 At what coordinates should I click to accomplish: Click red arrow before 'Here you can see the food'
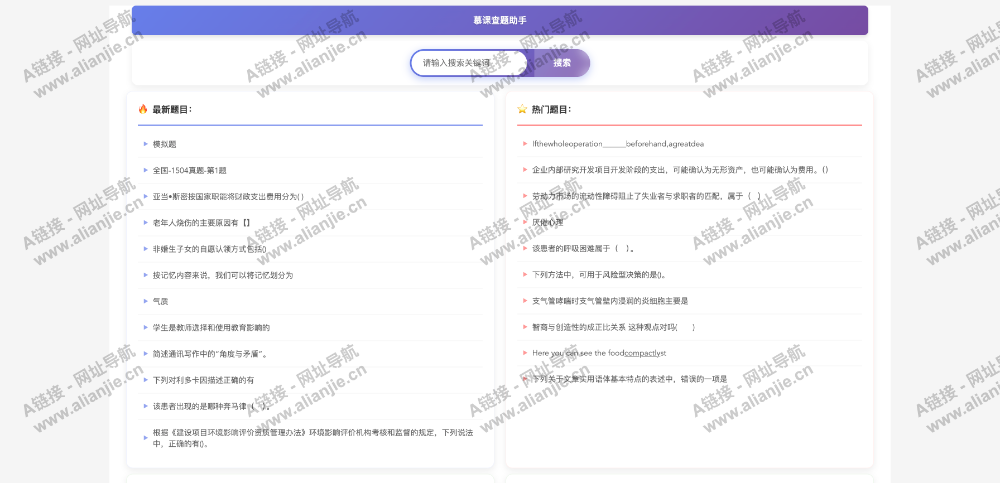524,353
